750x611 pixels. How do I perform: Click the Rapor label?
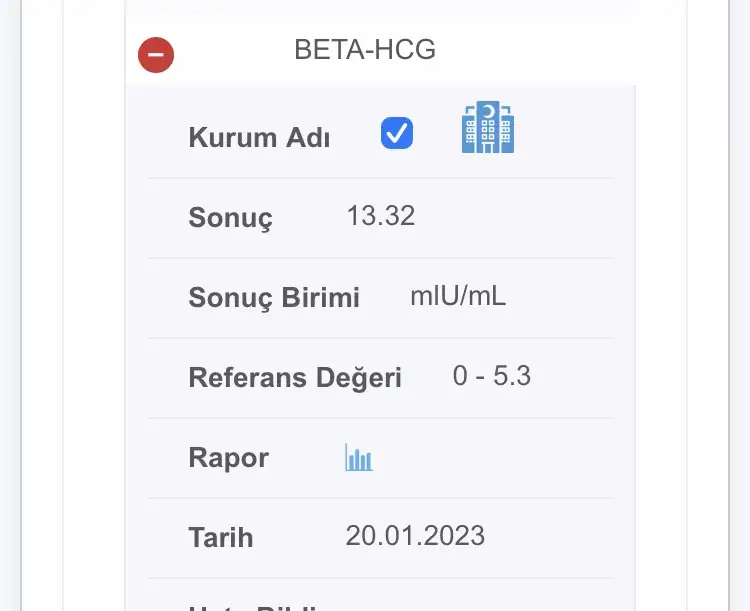[228, 458]
